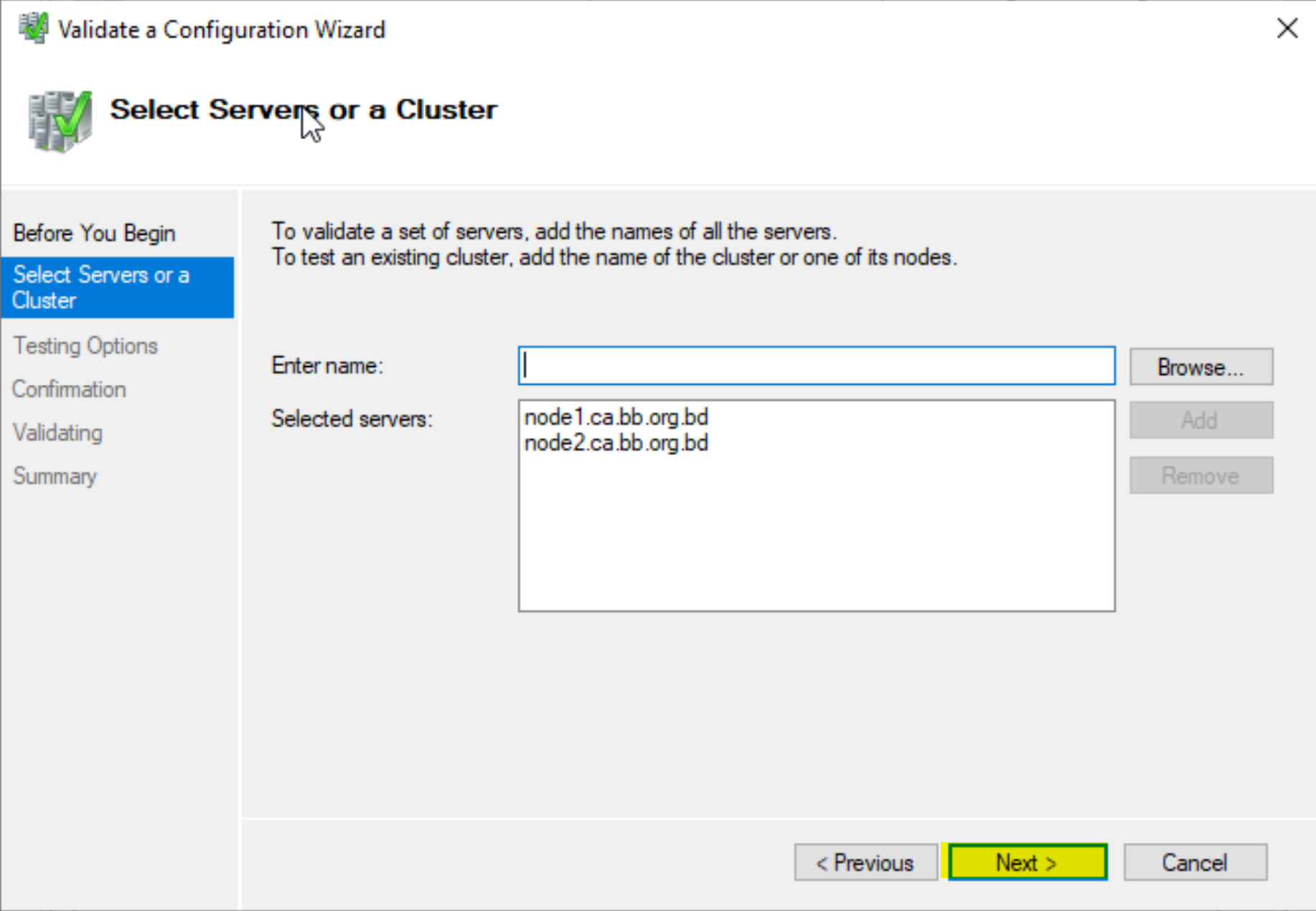Select the Select Servers or a Cluster step
The height and width of the screenshot is (911, 1316).
[x=118, y=287]
